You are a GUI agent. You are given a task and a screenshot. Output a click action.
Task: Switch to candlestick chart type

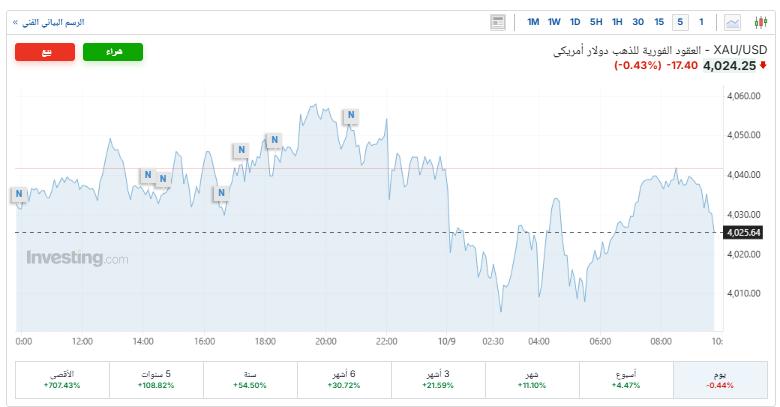pos(759,22)
